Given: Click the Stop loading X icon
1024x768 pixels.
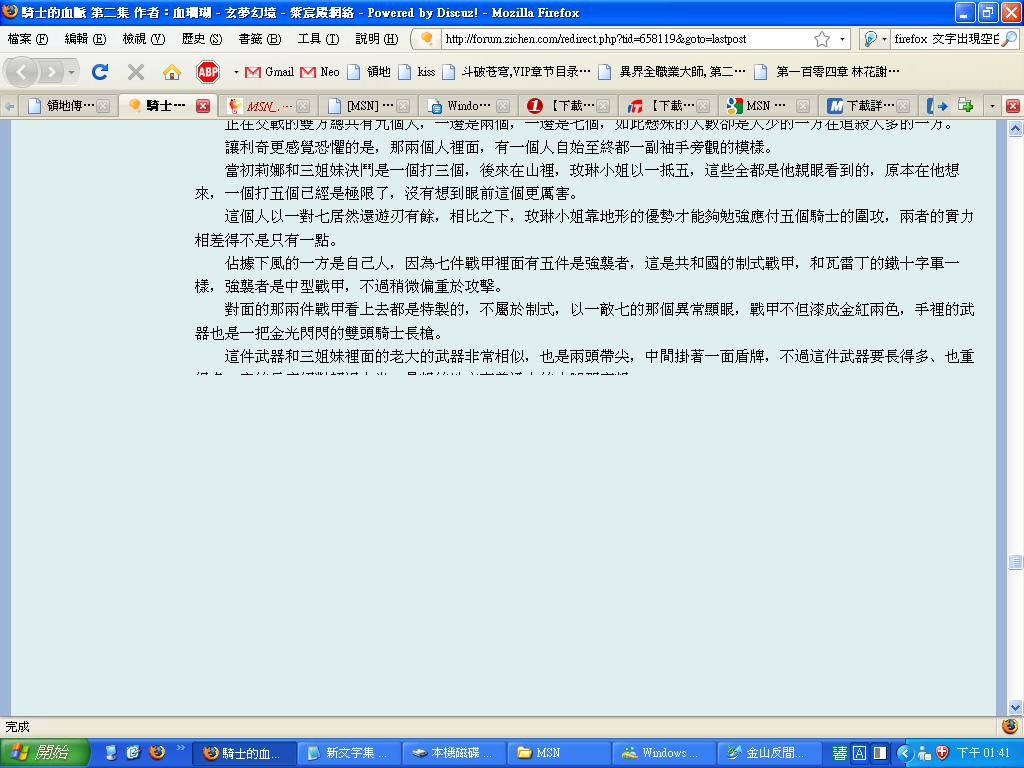Looking at the screenshot, I should [136, 72].
